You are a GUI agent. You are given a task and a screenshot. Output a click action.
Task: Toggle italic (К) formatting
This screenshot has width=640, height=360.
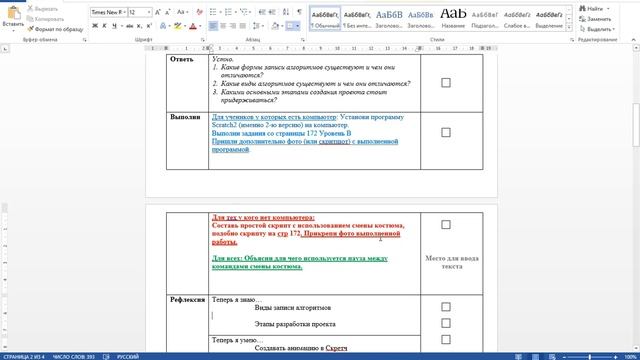(x=104, y=26)
